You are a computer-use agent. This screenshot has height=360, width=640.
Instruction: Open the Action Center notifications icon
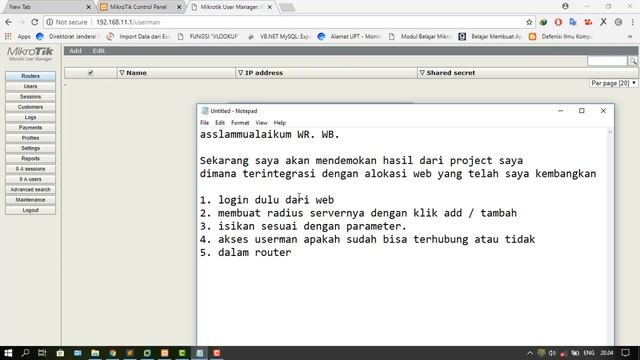(625, 353)
